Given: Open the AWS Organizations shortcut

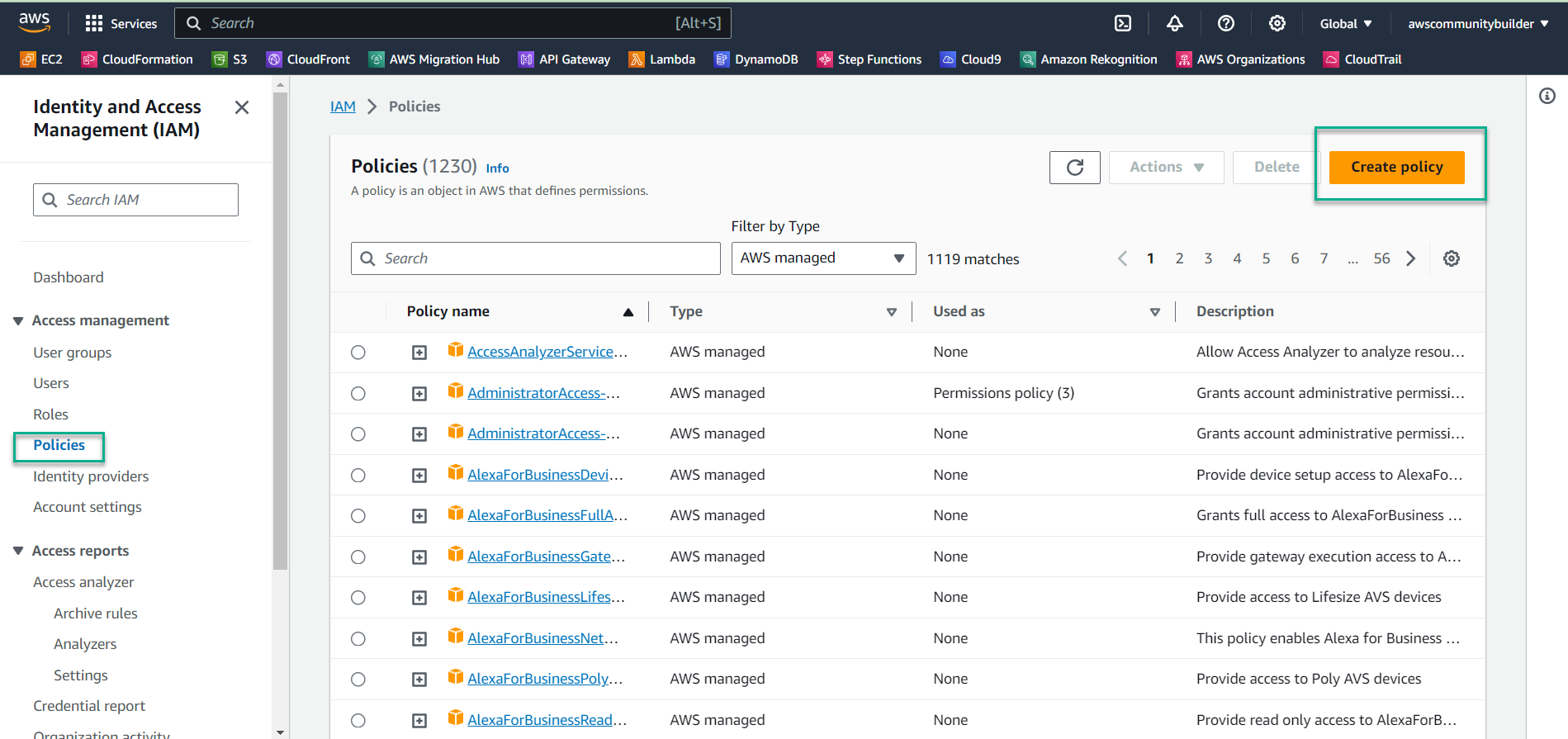Looking at the screenshot, I should [1241, 59].
